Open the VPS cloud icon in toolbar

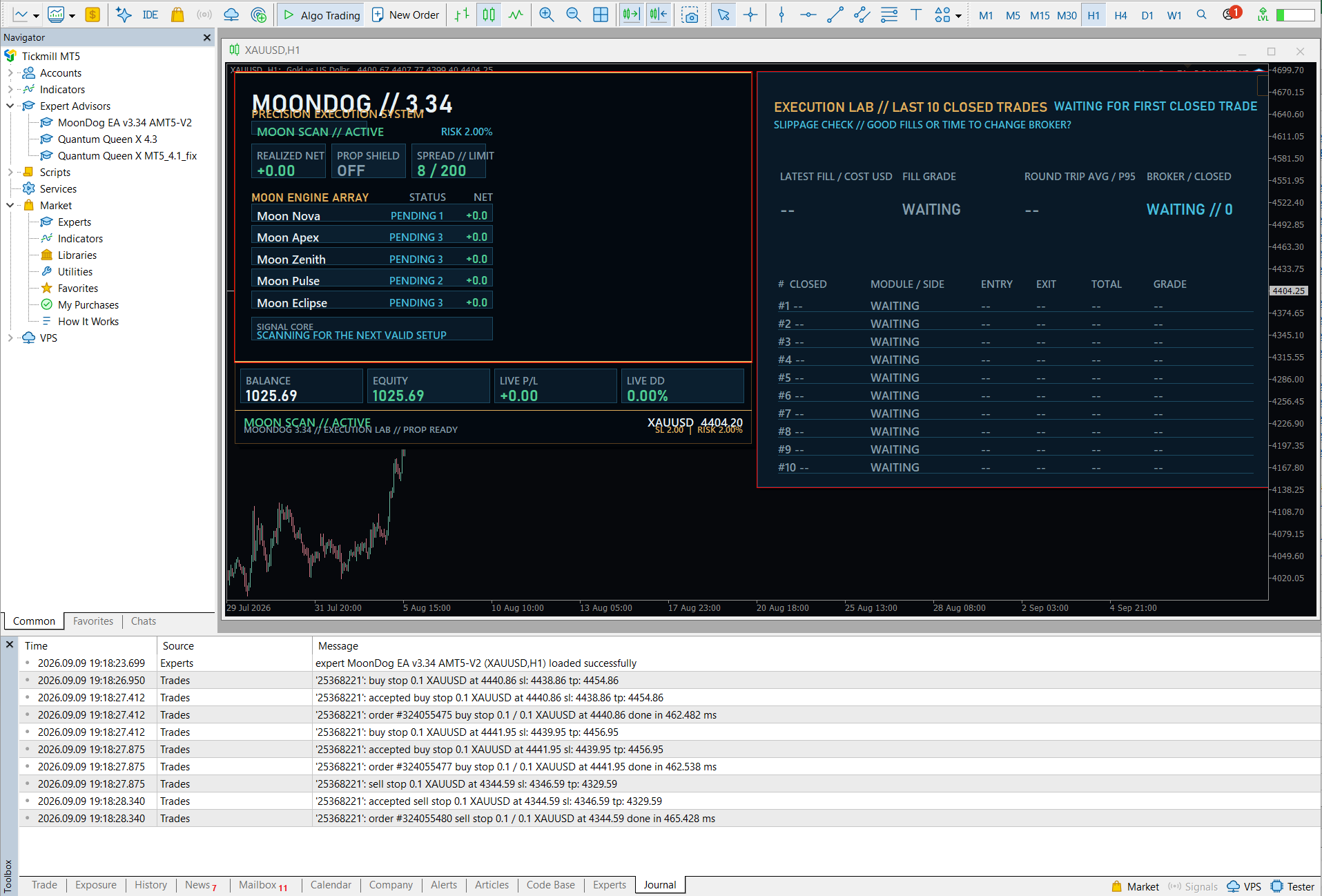point(231,14)
